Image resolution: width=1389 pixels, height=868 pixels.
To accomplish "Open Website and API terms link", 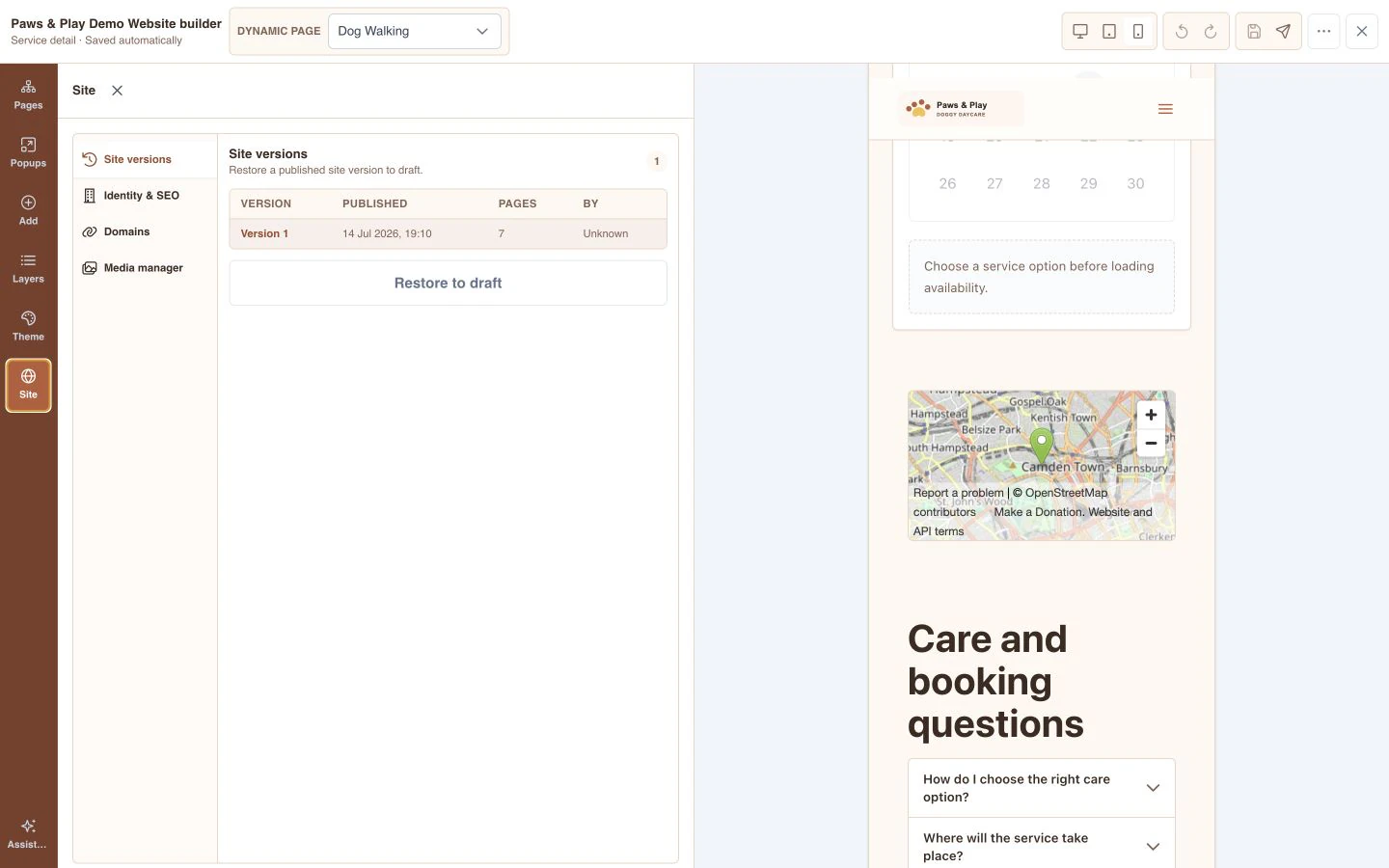I will [x=1032, y=522].
